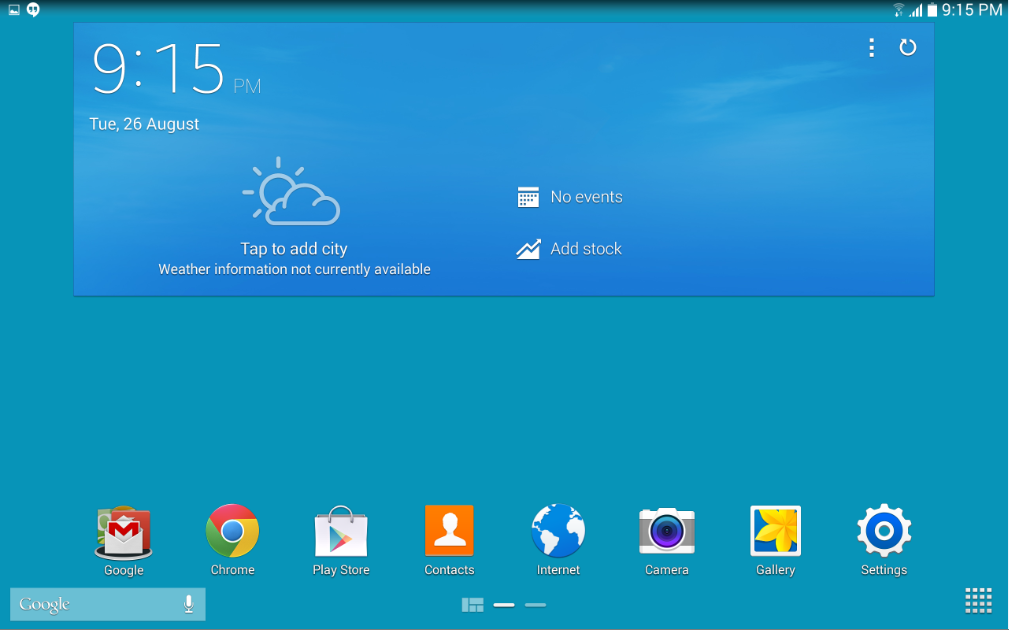Tap the voice search microphone icon

click(189, 604)
